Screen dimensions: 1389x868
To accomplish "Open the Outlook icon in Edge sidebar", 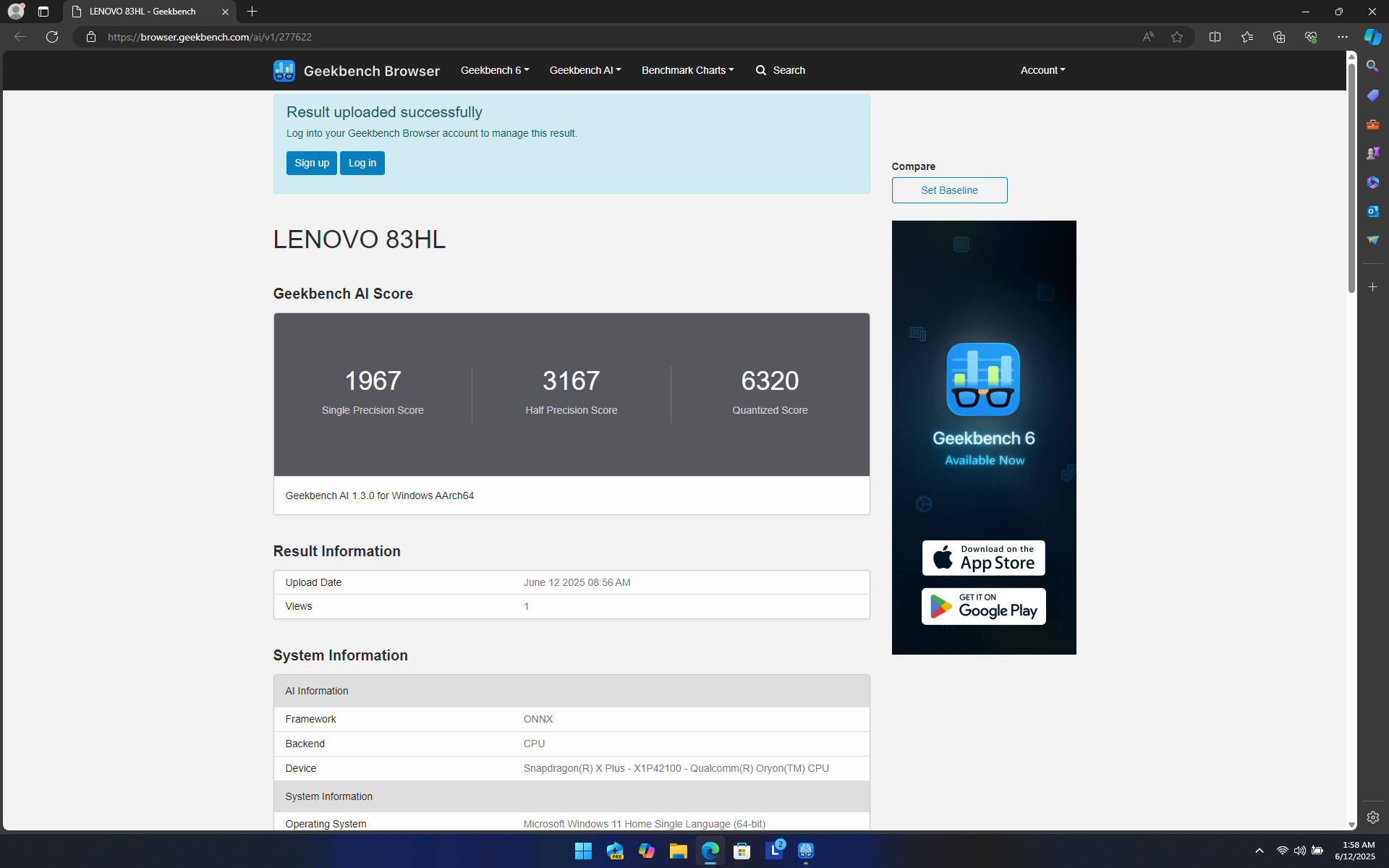I will 1372,211.
